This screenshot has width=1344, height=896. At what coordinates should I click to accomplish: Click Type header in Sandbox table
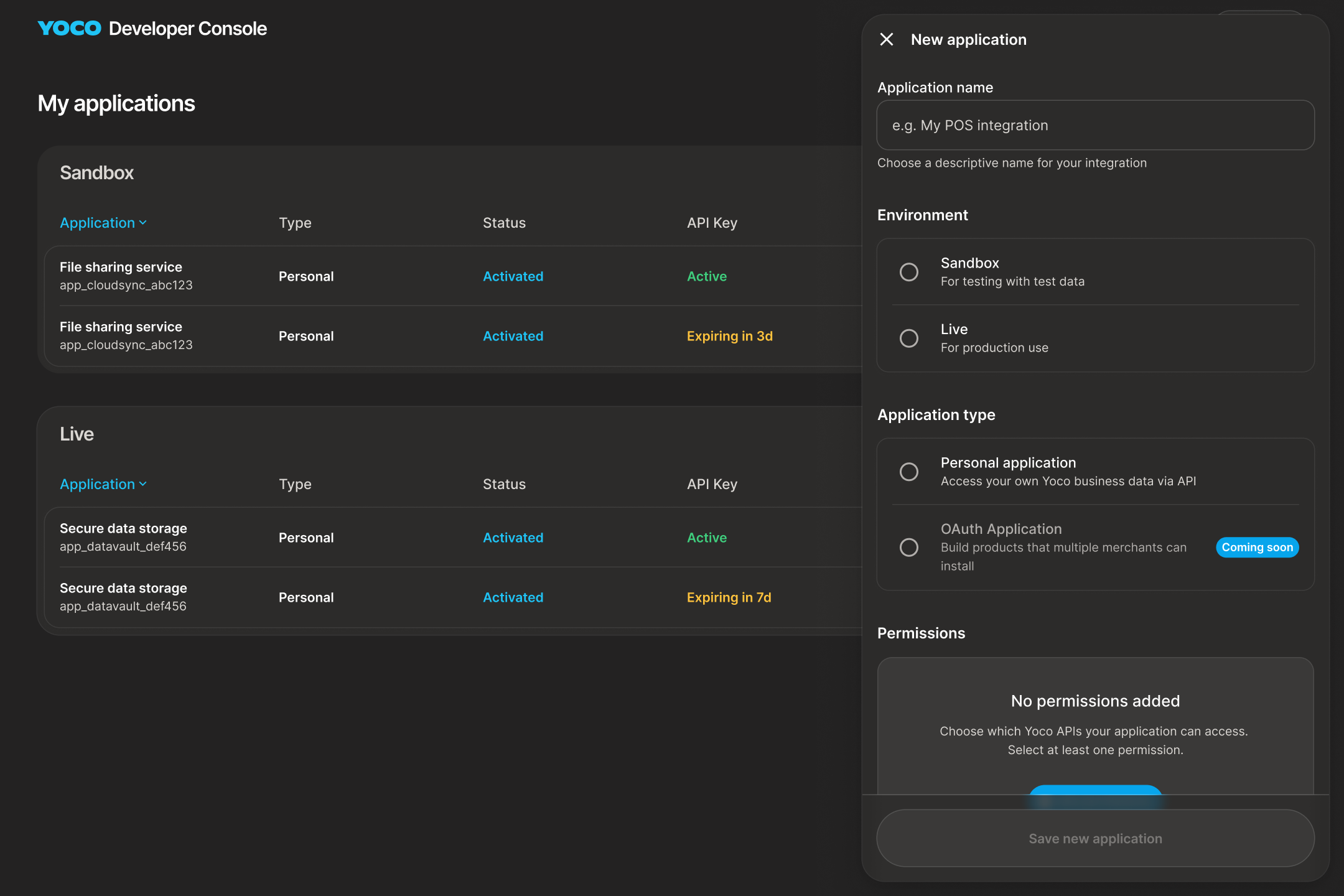tap(295, 223)
